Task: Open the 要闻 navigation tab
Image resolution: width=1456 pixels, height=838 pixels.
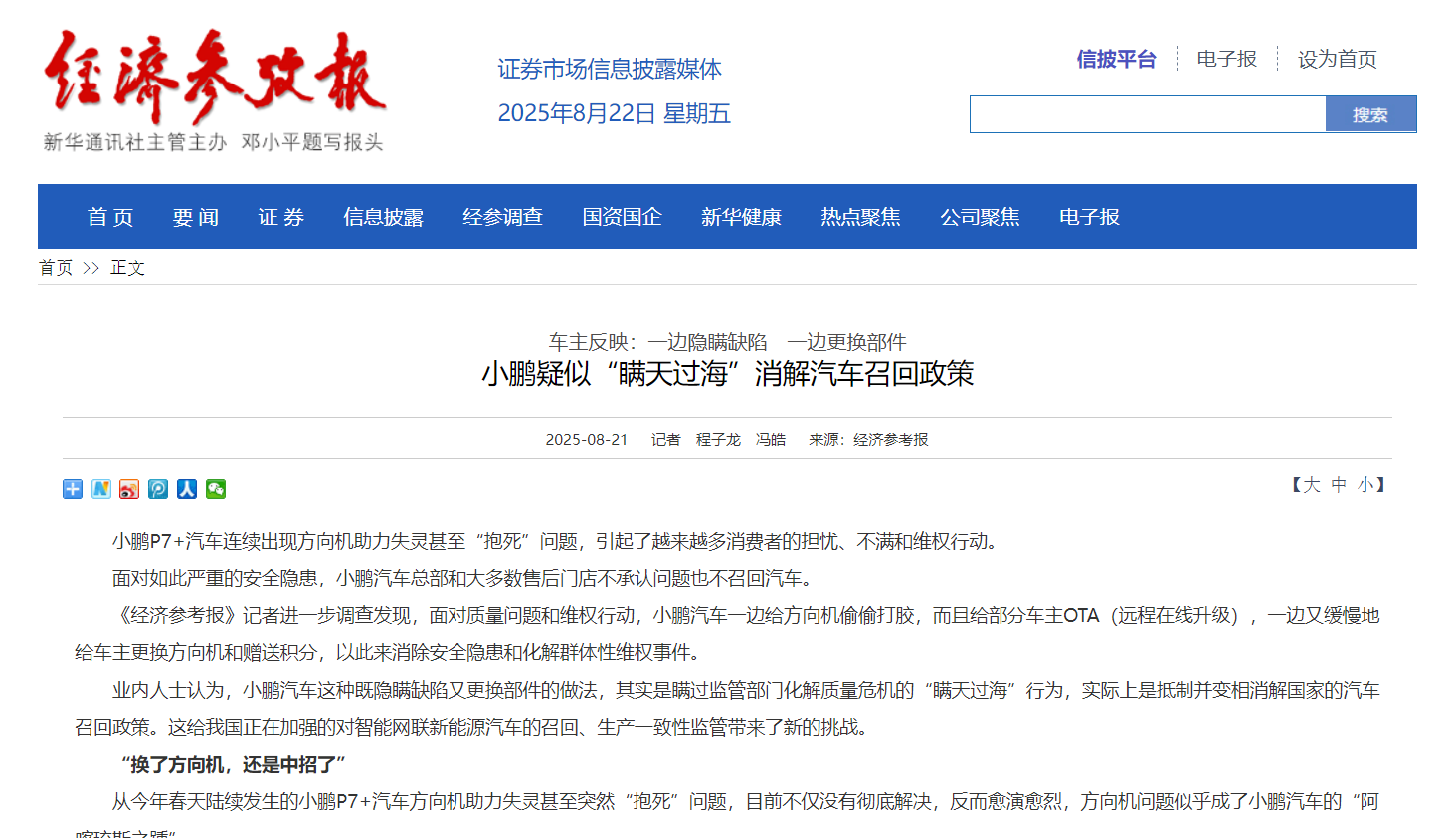Action: coord(196,217)
